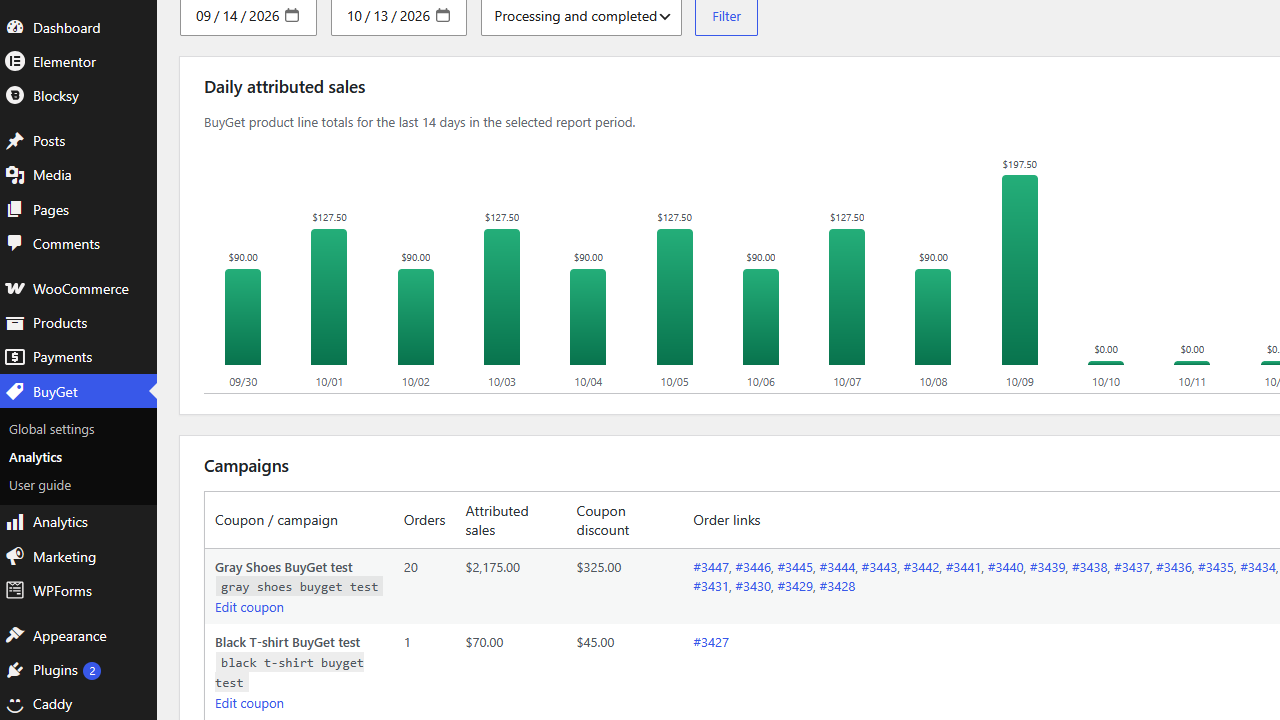Click the Media library icon
This screenshot has width=1280, height=720.
pyautogui.click(x=15, y=175)
